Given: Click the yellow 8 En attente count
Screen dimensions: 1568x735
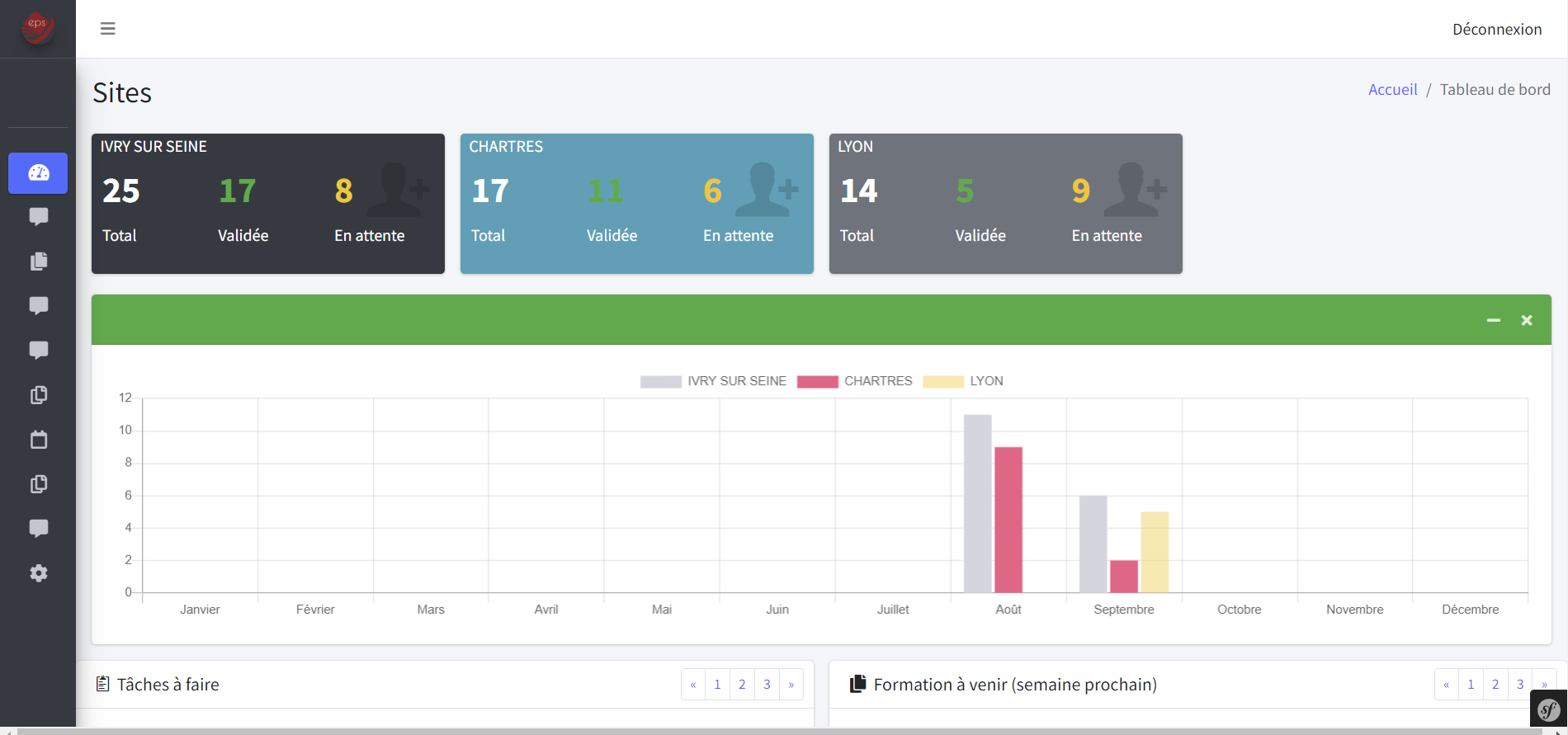Looking at the screenshot, I should point(344,191).
